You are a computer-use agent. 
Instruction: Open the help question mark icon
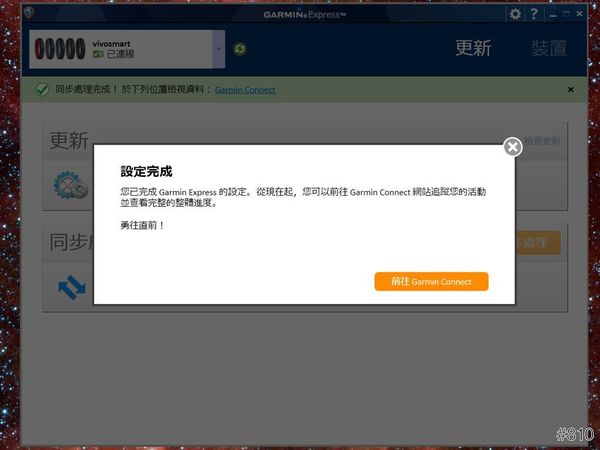[534, 14]
